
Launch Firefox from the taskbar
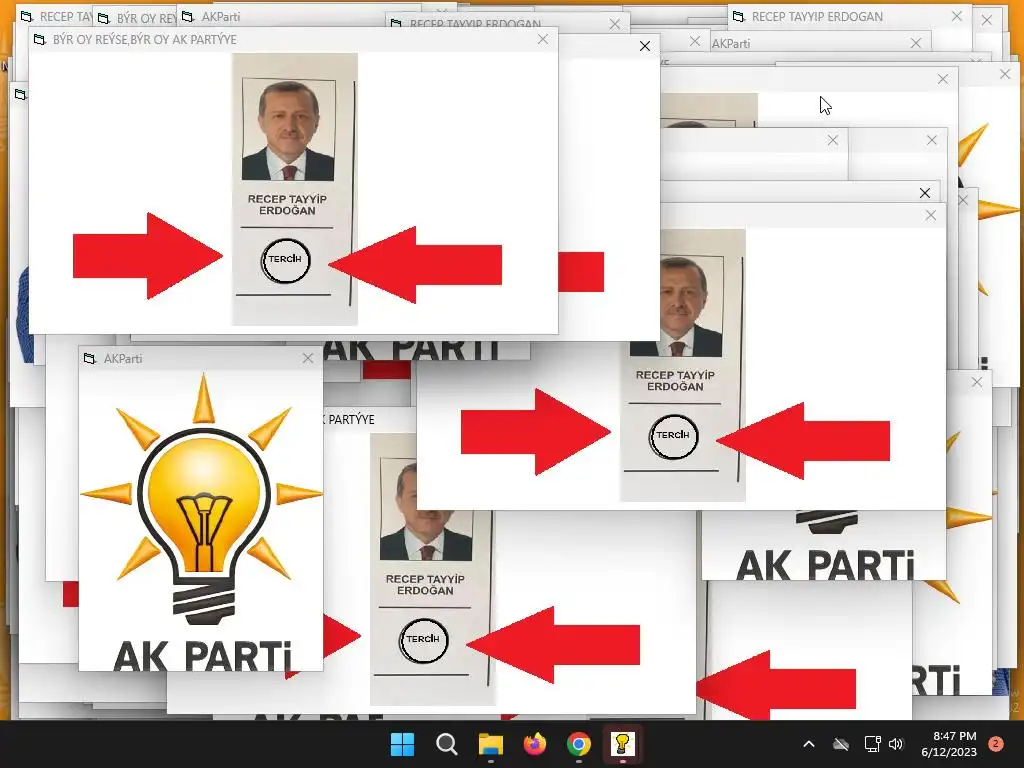point(535,744)
